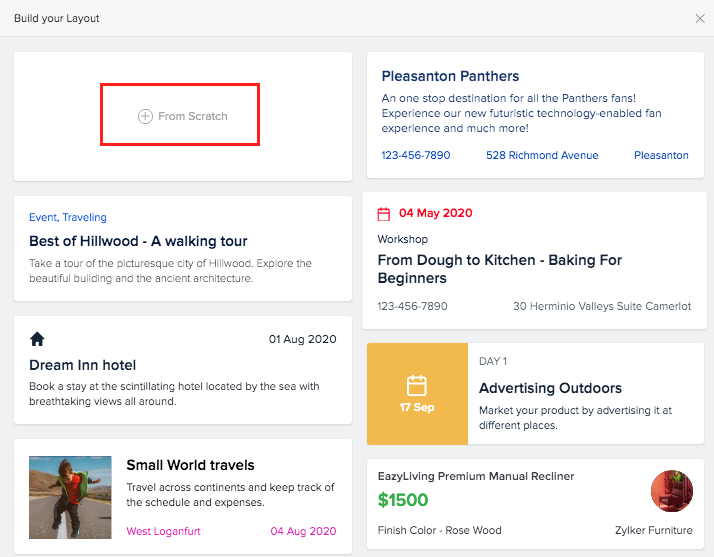
Task: Click the plus icon beside From Scratch
Action: tap(145, 117)
